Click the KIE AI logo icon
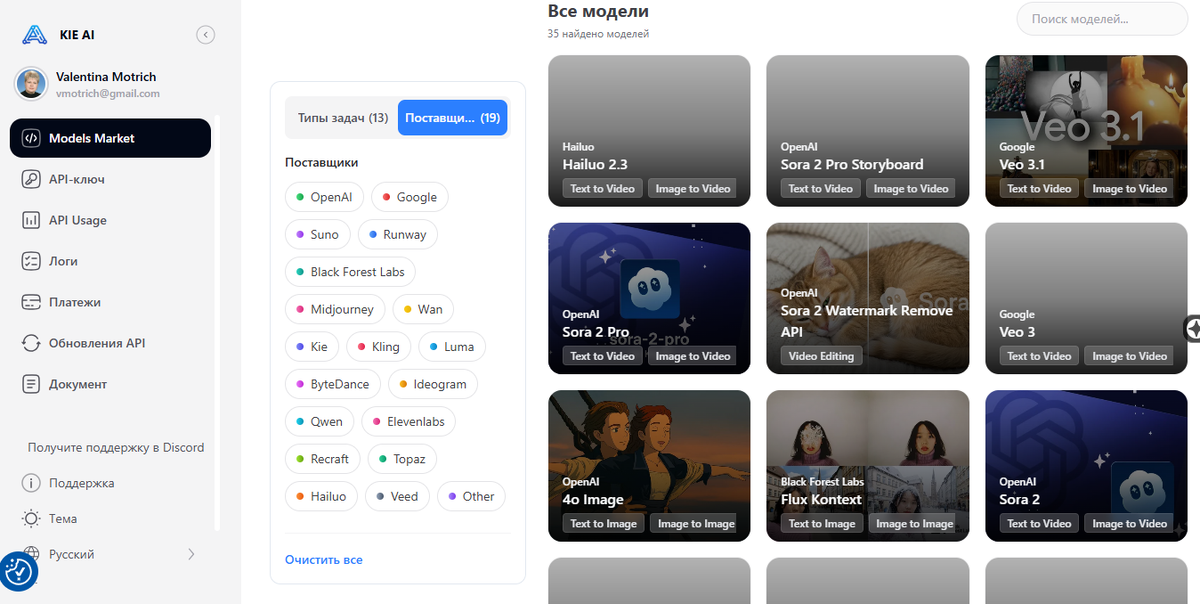Image resolution: width=1200 pixels, height=604 pixels. click(34, 35)
